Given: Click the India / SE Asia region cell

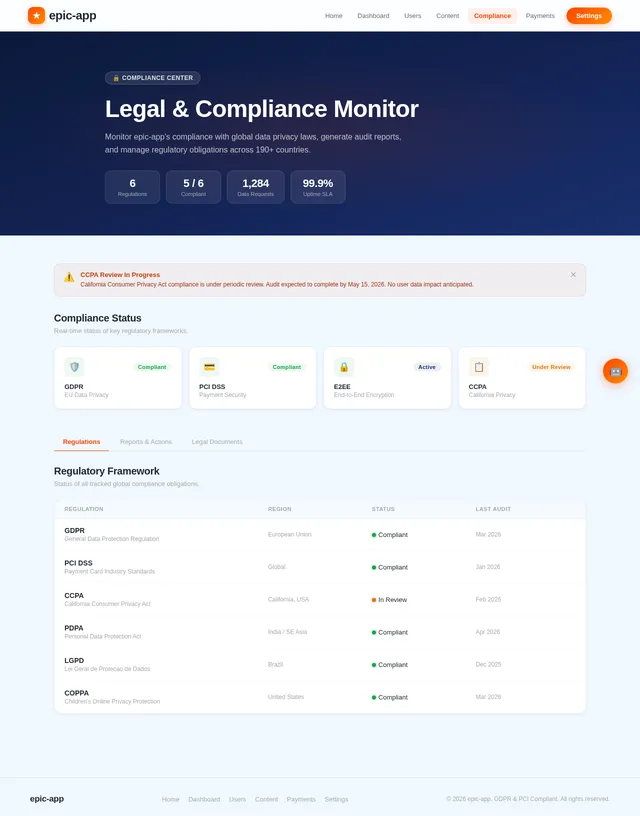Looking at the screenshot, I should pos(287,632).
